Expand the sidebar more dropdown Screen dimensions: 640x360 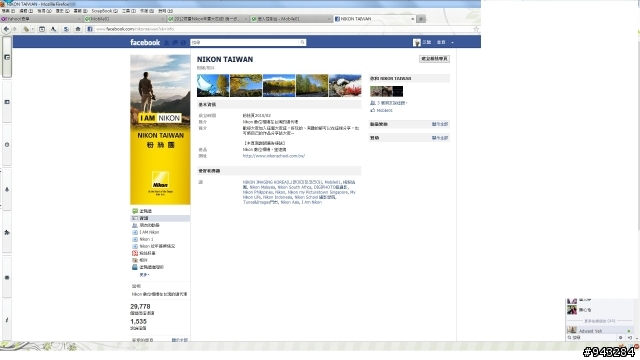click(x=144, y=275)
